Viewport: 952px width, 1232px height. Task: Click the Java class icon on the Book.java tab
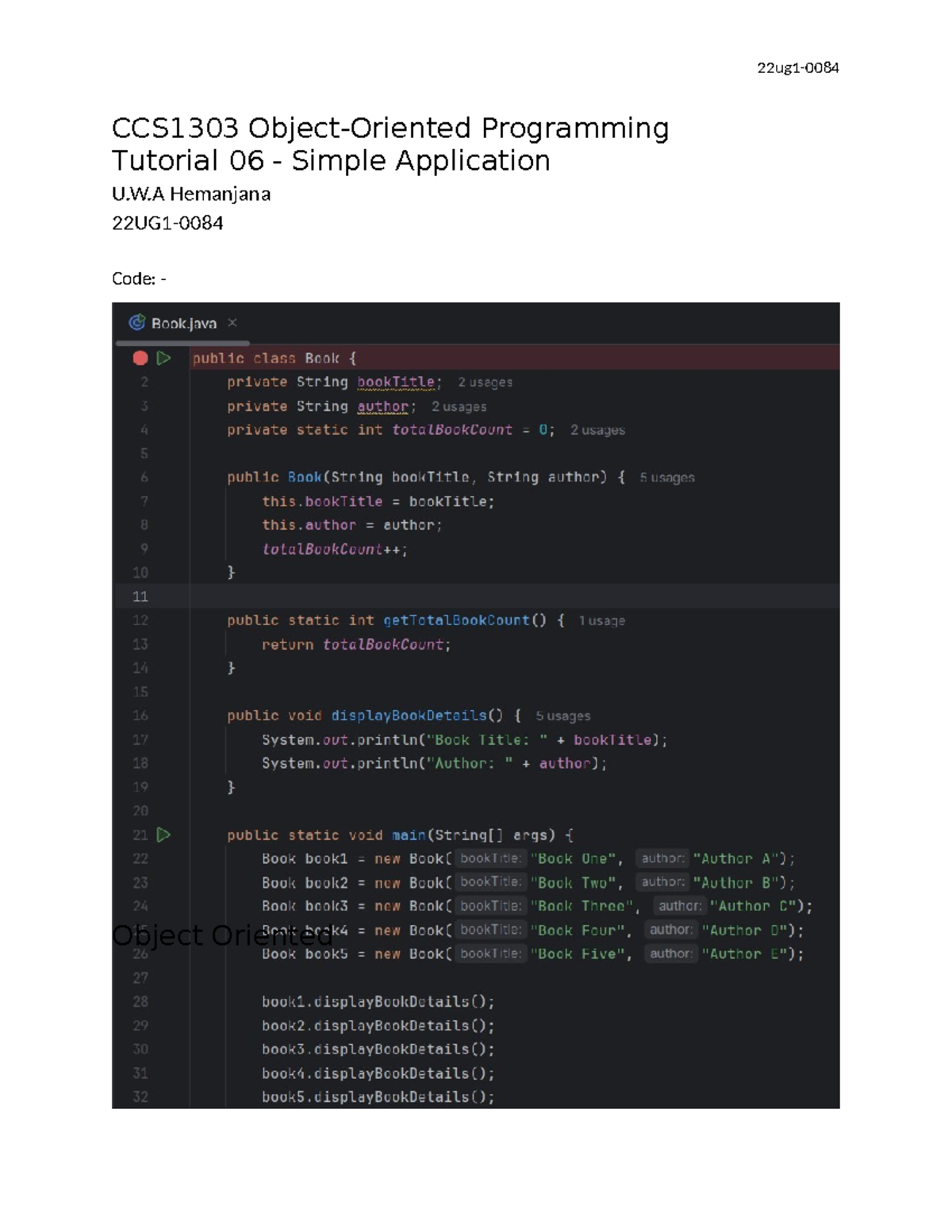coord(136,323)
